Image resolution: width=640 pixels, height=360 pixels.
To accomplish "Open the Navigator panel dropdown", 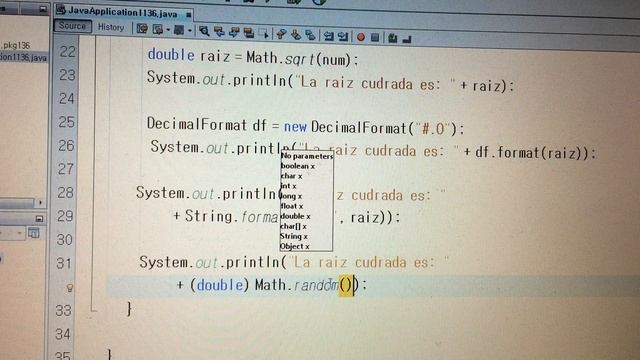I will pyautogui.click(x=19, y=233).
